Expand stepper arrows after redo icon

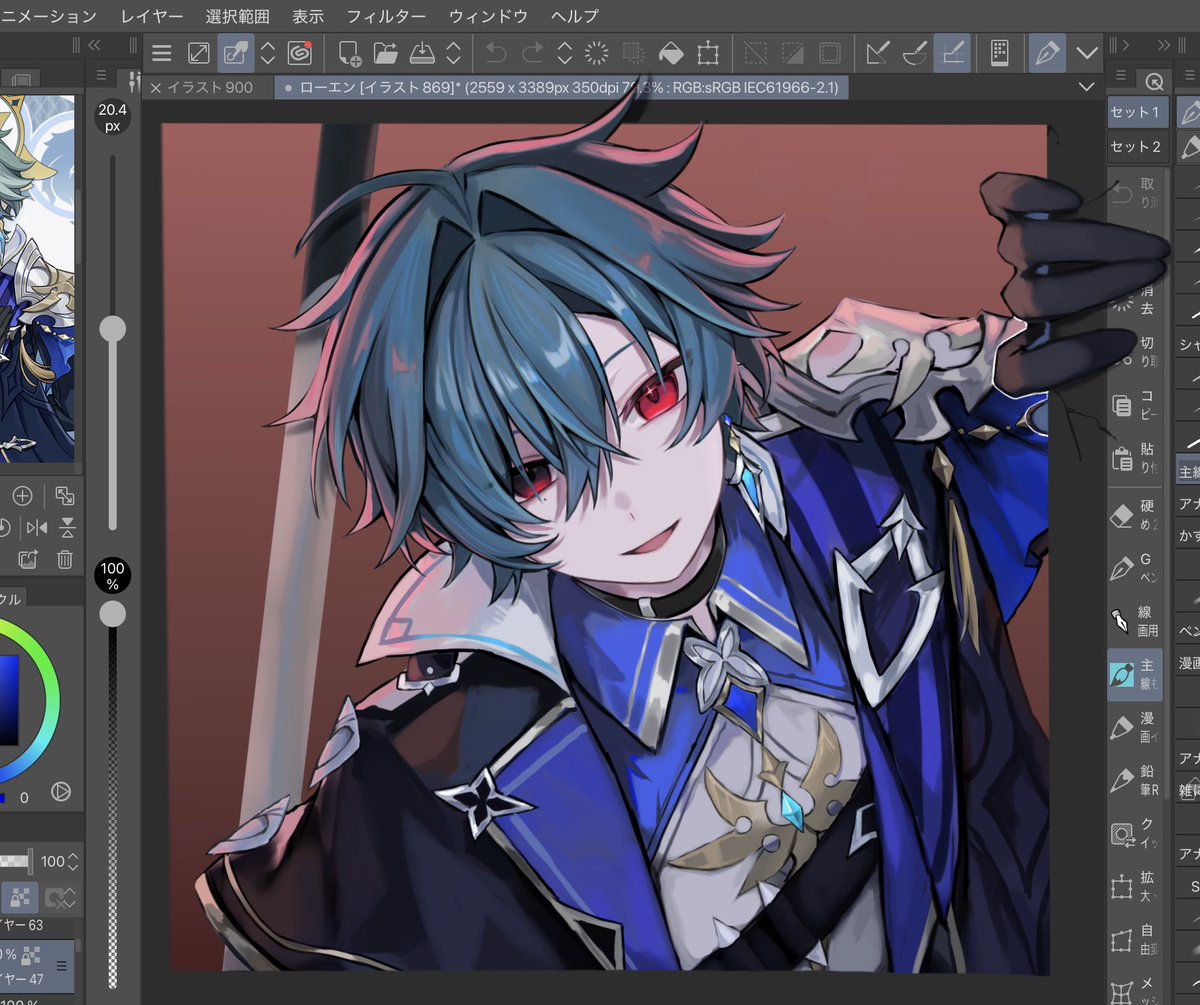pyautogui.click(x=565, y=53)
